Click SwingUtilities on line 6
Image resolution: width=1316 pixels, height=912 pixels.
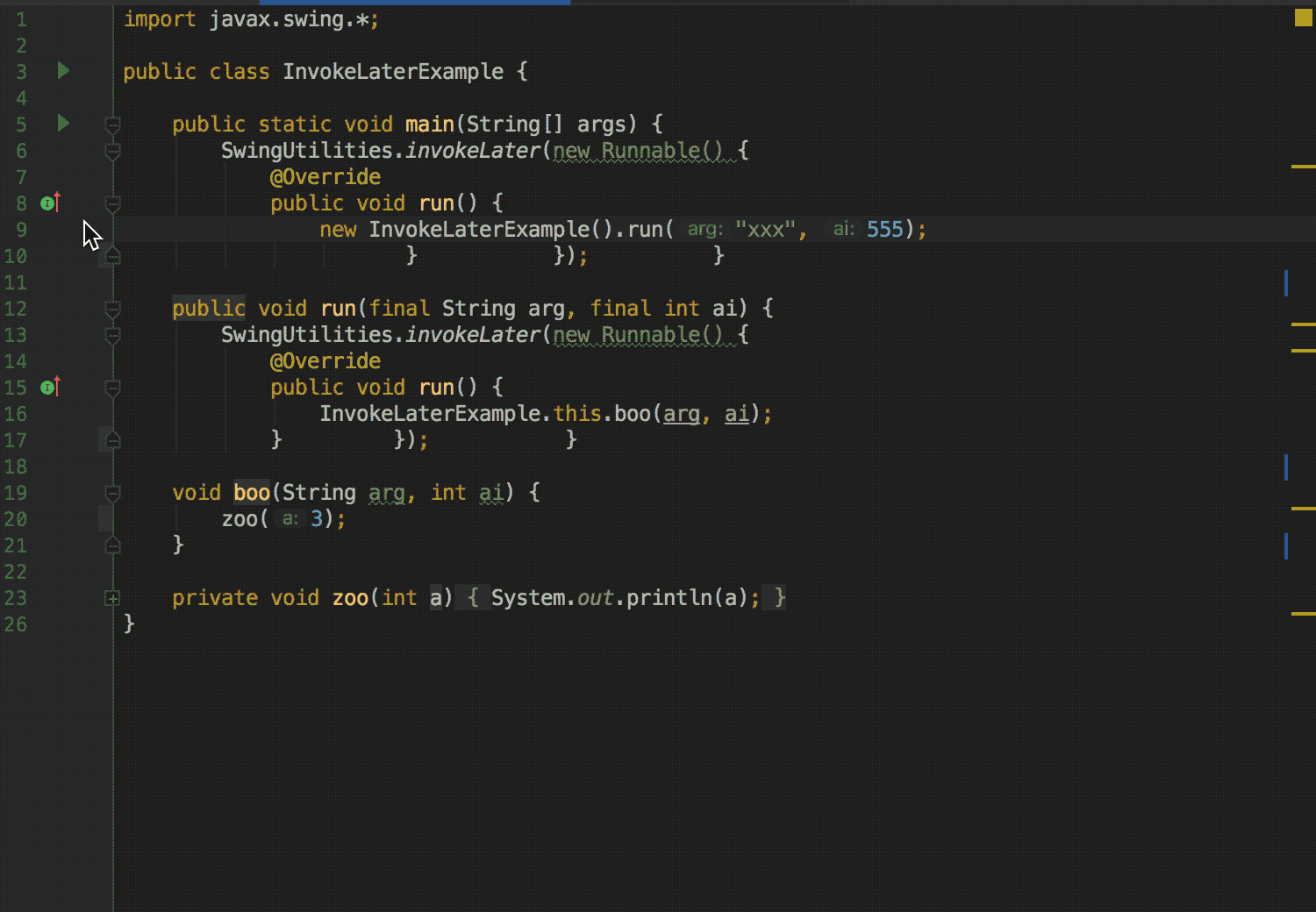click(x=307, y=151)
